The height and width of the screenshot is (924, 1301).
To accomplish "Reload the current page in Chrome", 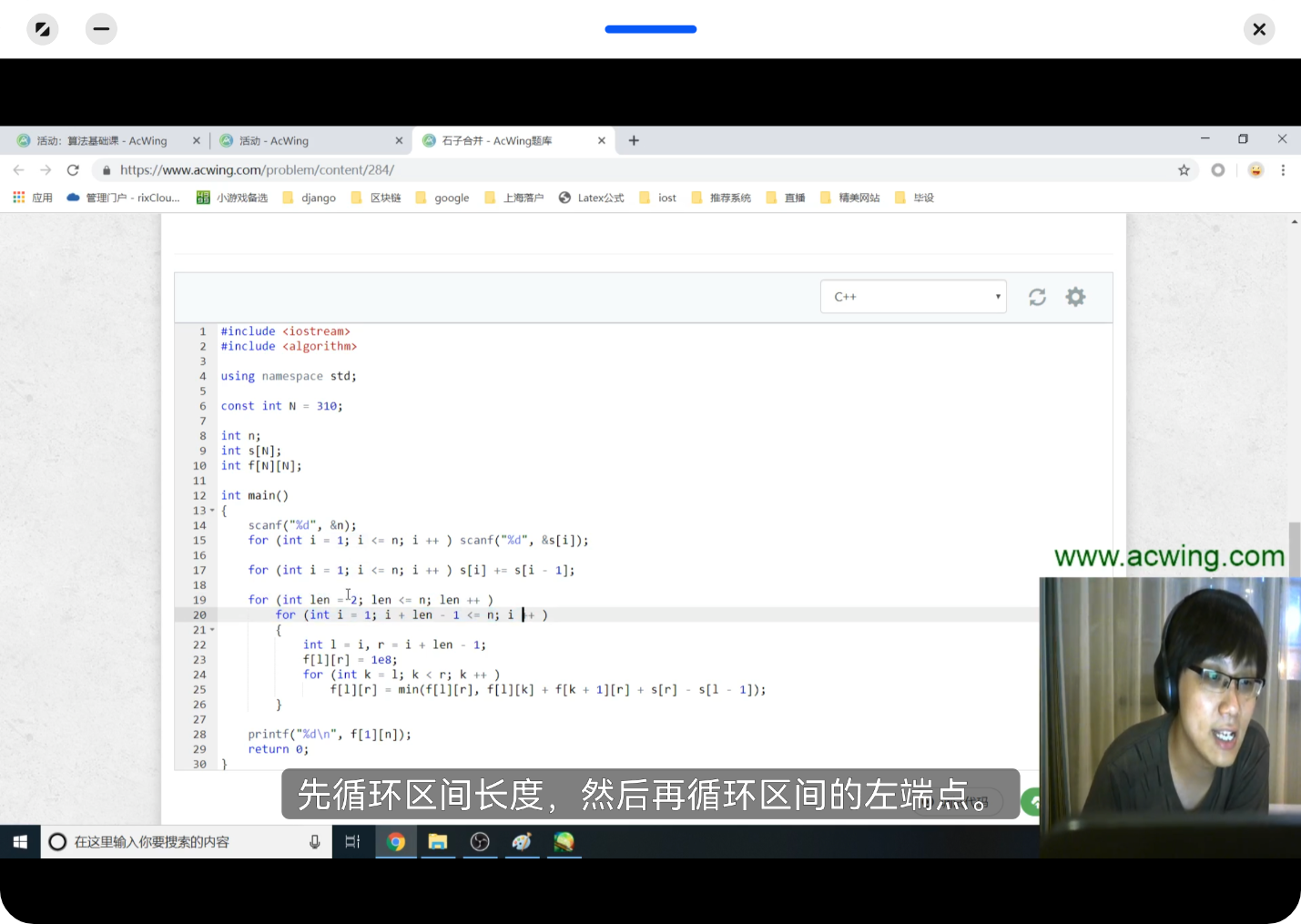I will 73,169.
